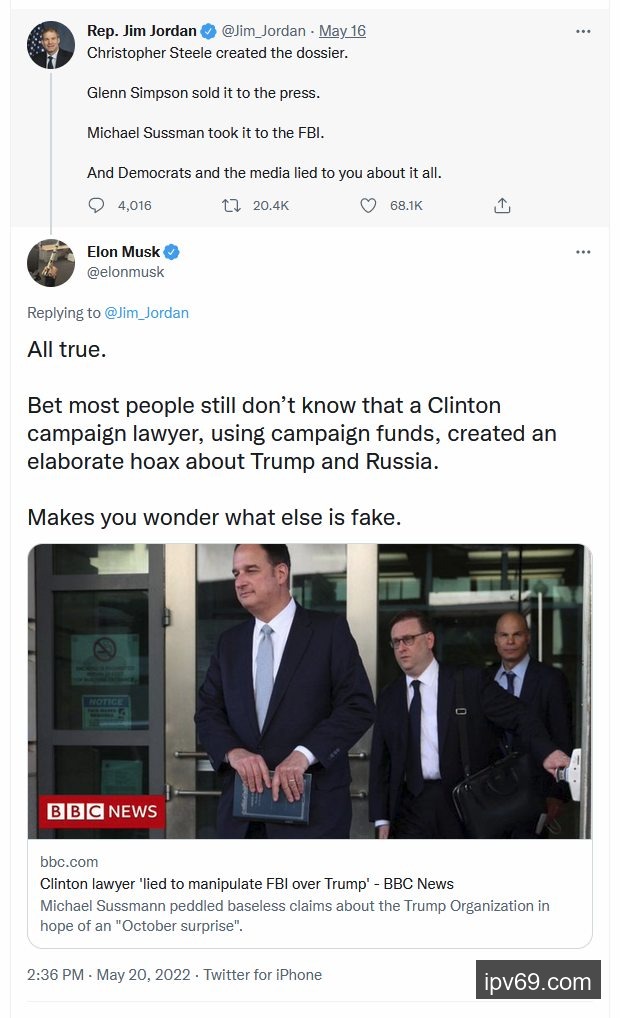Image resolution: width=620 pixels, height=1018 pixels.
Task: Click the @elonmusk handle
Action: pyautogui.click(x=126, y=272)
